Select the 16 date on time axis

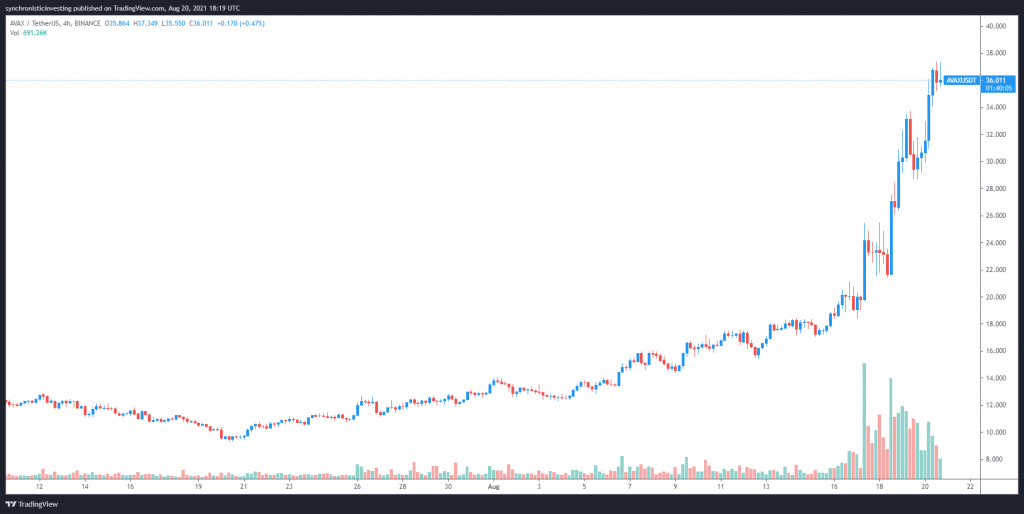pyautogui.click(x=833, y=487)
